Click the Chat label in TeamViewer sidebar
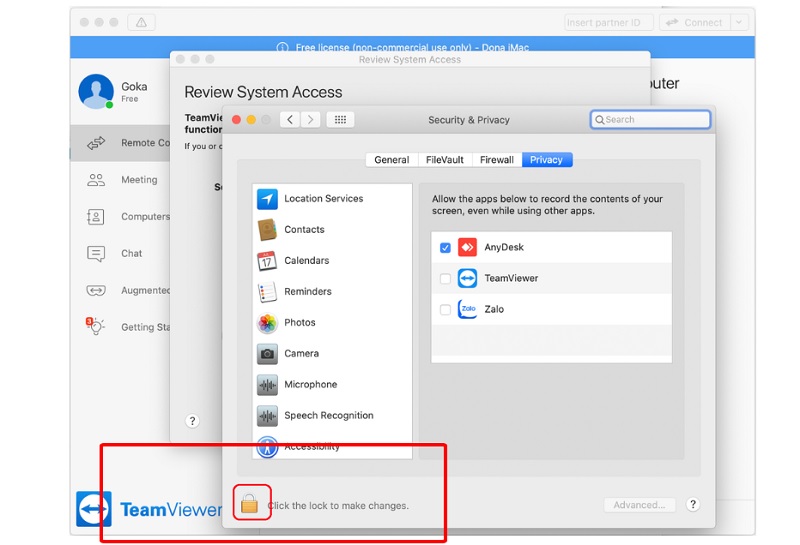The image size is (800, 545). tap(132, 253)
